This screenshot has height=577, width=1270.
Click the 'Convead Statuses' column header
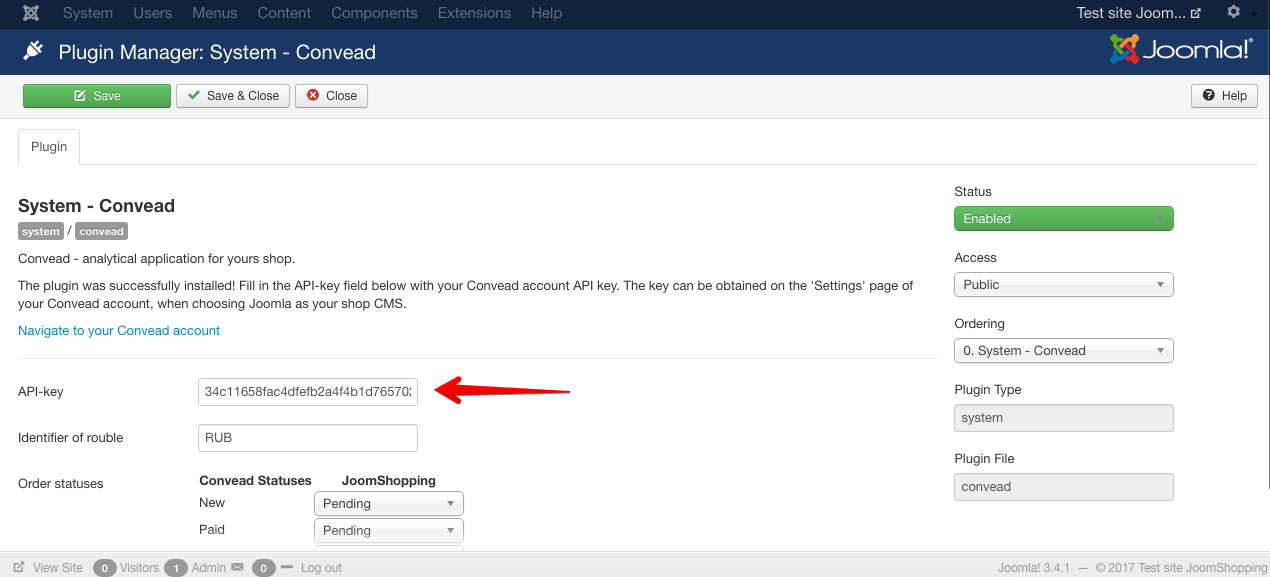pos(256,480)
